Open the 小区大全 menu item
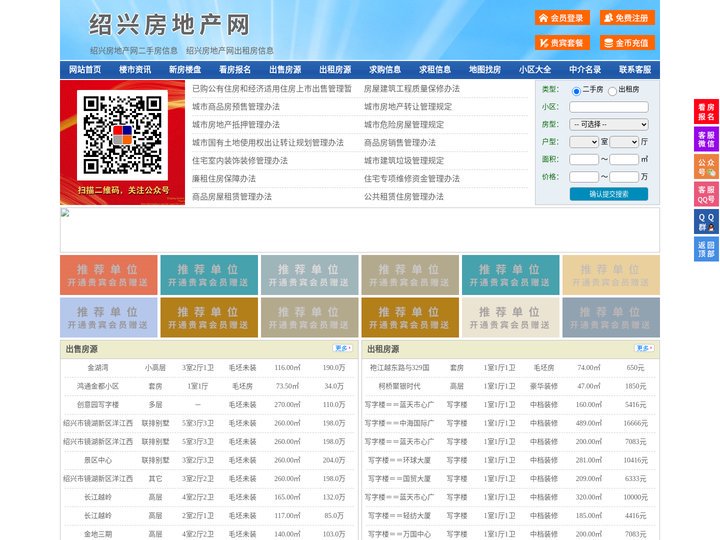Screen dimensions: 720x540 [535, 70]
